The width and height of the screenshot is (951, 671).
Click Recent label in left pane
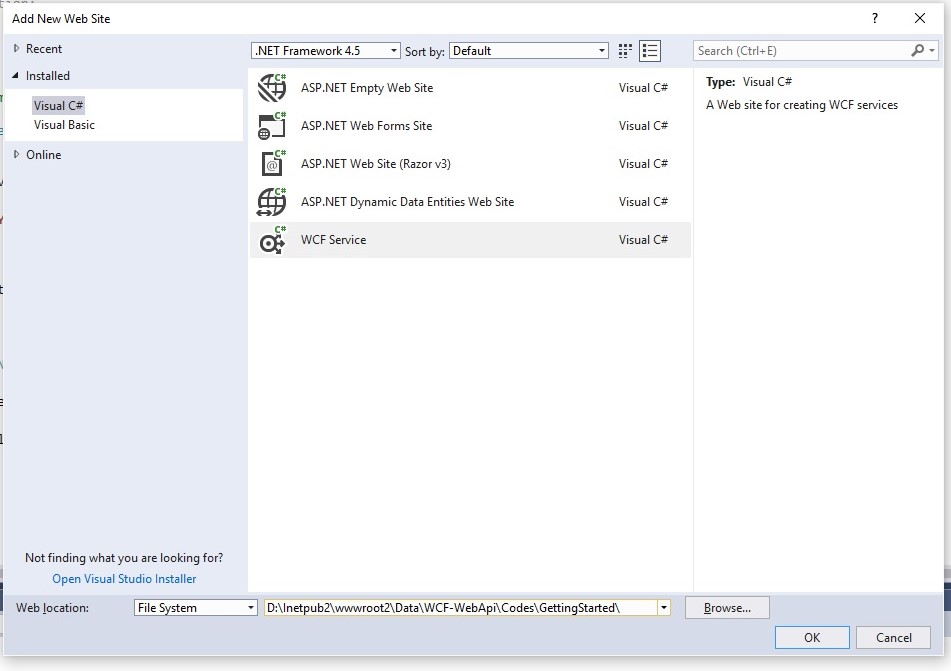44,49
